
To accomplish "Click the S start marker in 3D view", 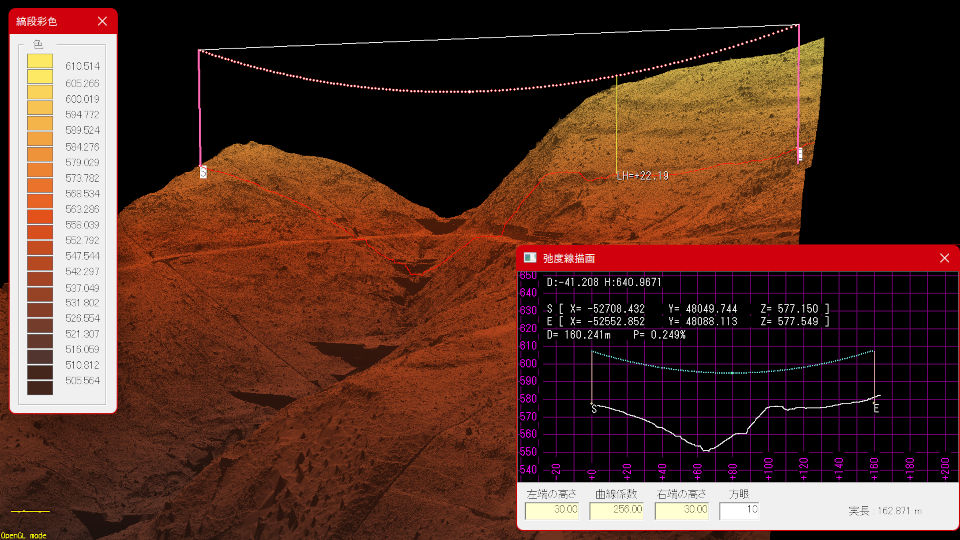I will (x=203, y=173).
